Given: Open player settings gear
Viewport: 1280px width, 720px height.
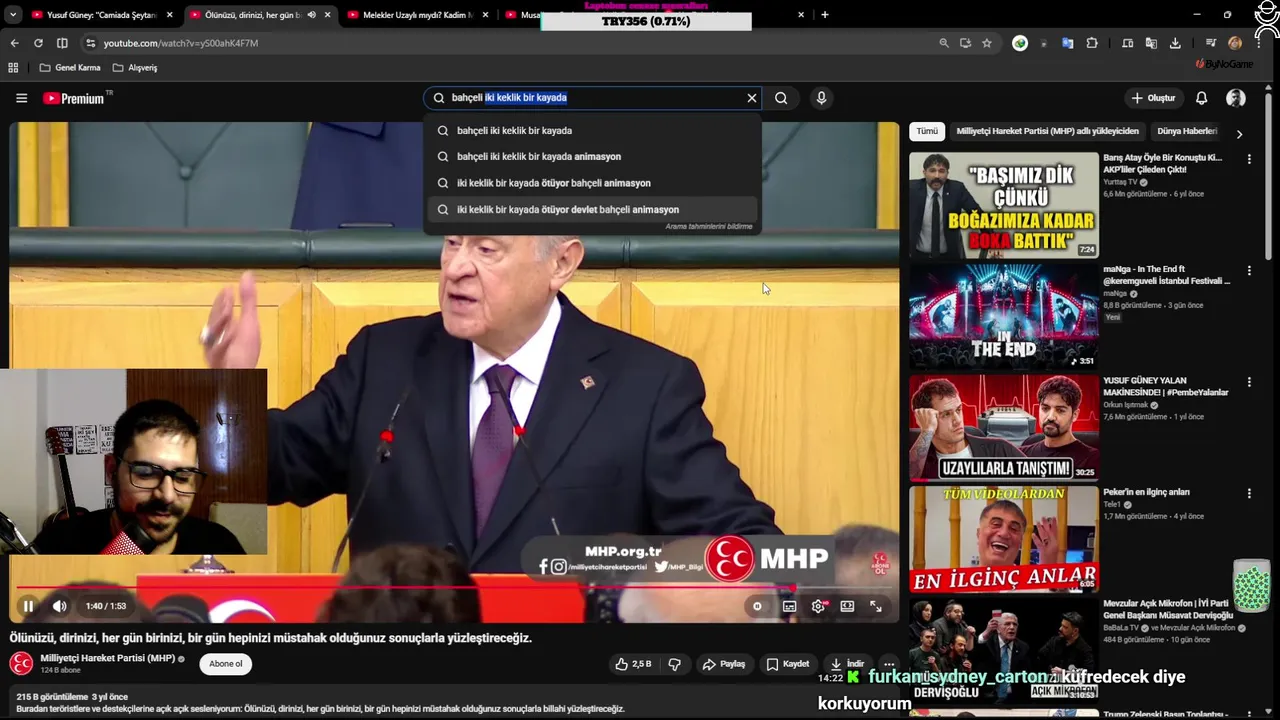Looking at the screenshot, I should pos(818,606).
